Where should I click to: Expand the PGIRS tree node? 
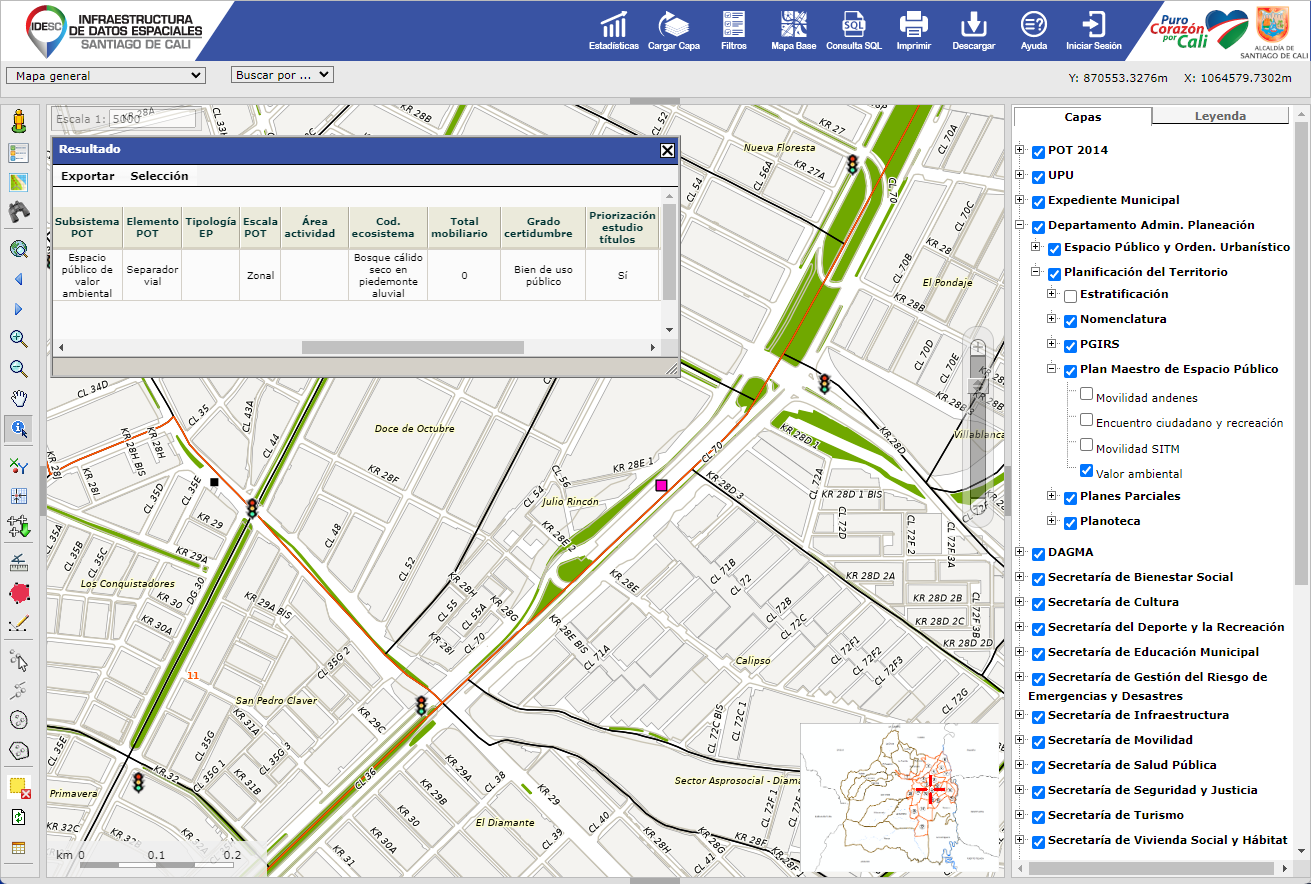point(1052,344)
